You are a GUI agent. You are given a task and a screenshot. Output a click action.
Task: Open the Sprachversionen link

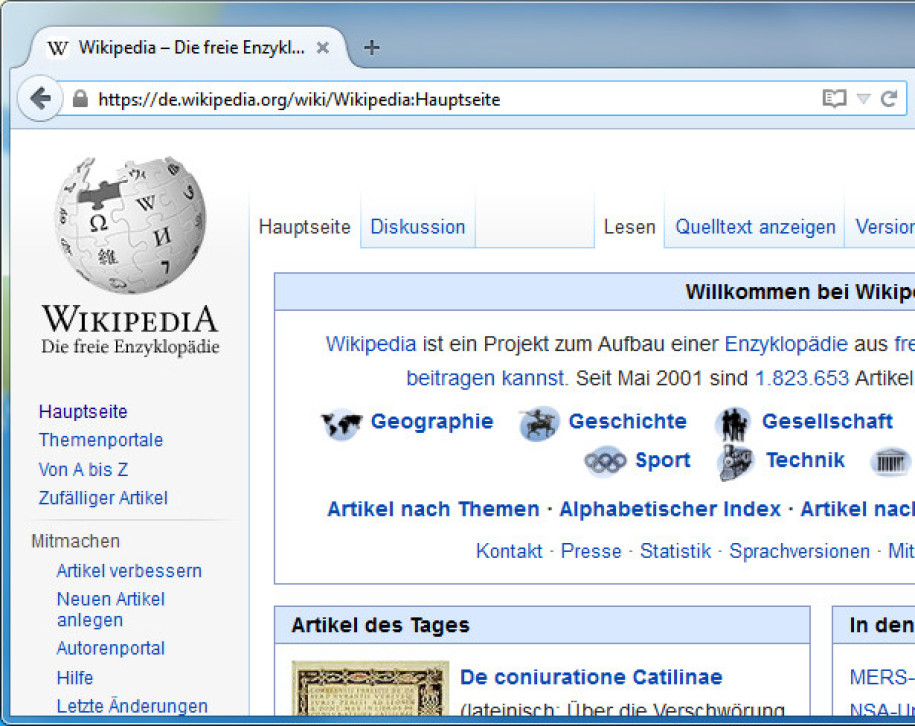[x=799, y=551]
